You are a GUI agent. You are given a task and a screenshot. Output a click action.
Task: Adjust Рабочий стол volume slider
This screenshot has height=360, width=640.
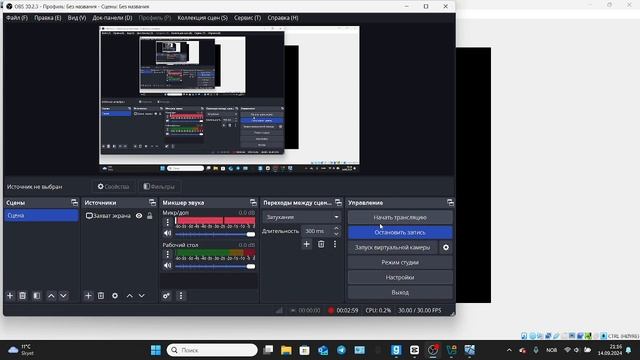[215, 266]
